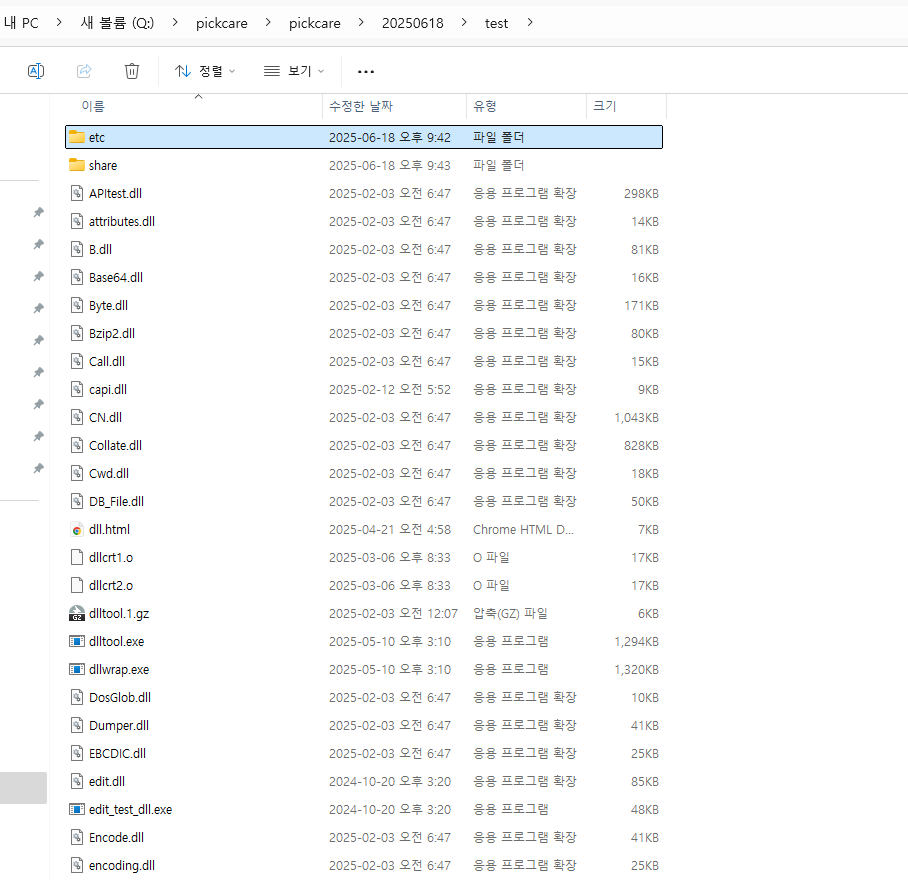
Task: Select the EBCDIC.dll file name
Action: click(118, 754)
